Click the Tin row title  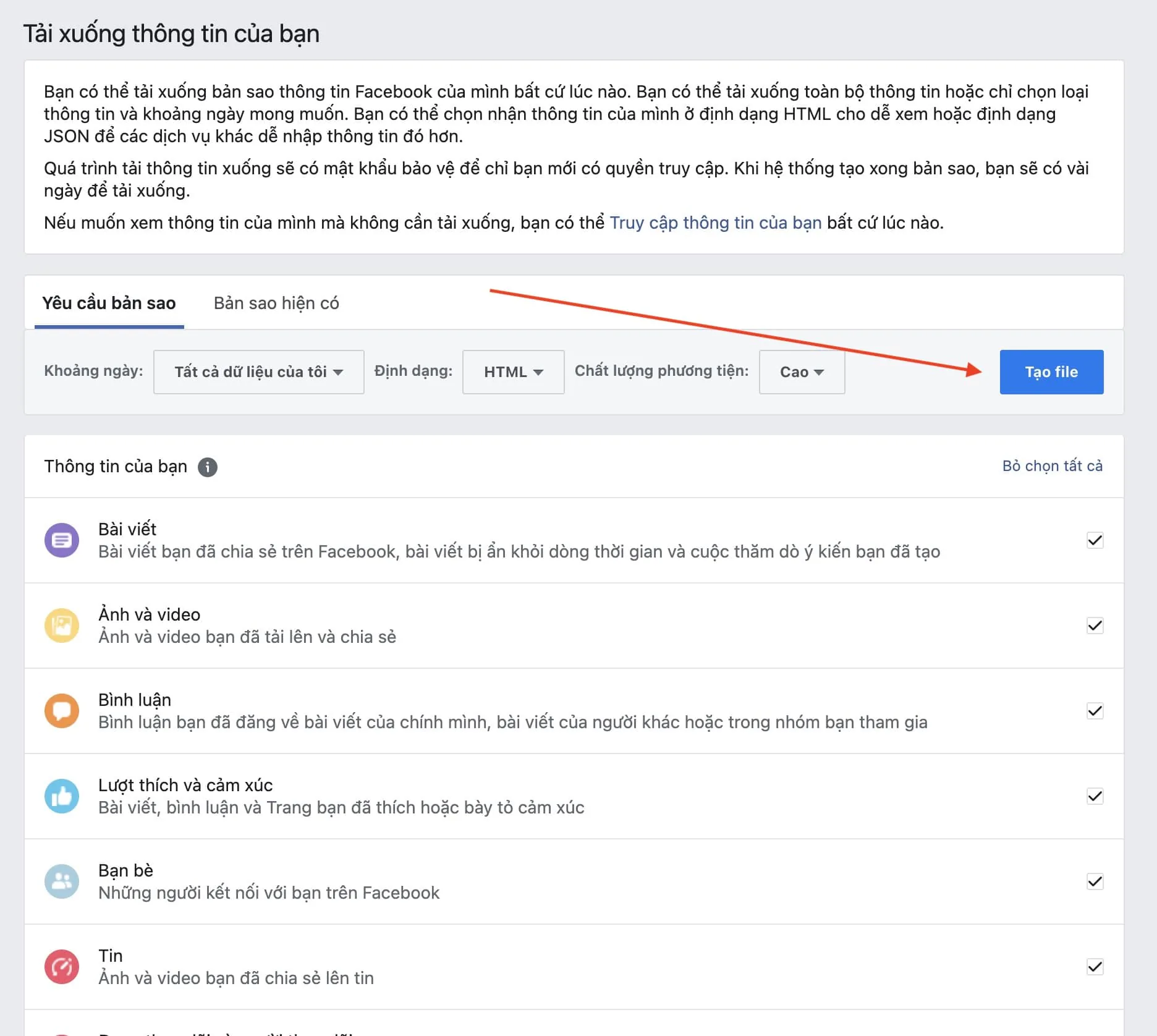[x=111, y=956]
